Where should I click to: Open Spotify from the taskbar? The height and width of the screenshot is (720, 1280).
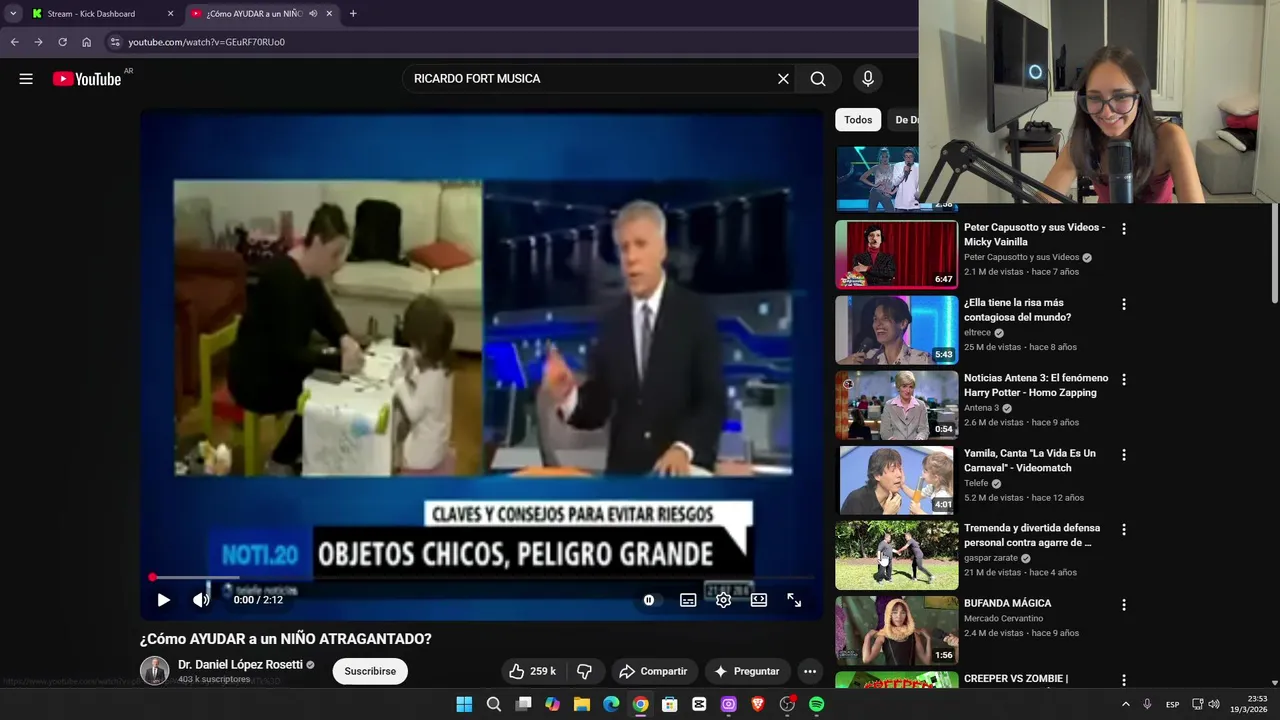(816, 704)
